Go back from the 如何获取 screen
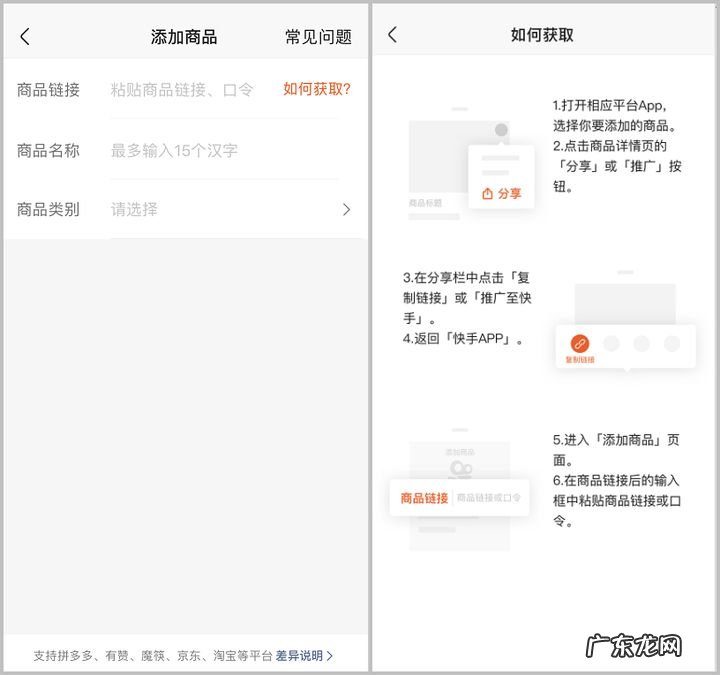Image resolution: width=720 pixels, height=675 pixels. 393,34
